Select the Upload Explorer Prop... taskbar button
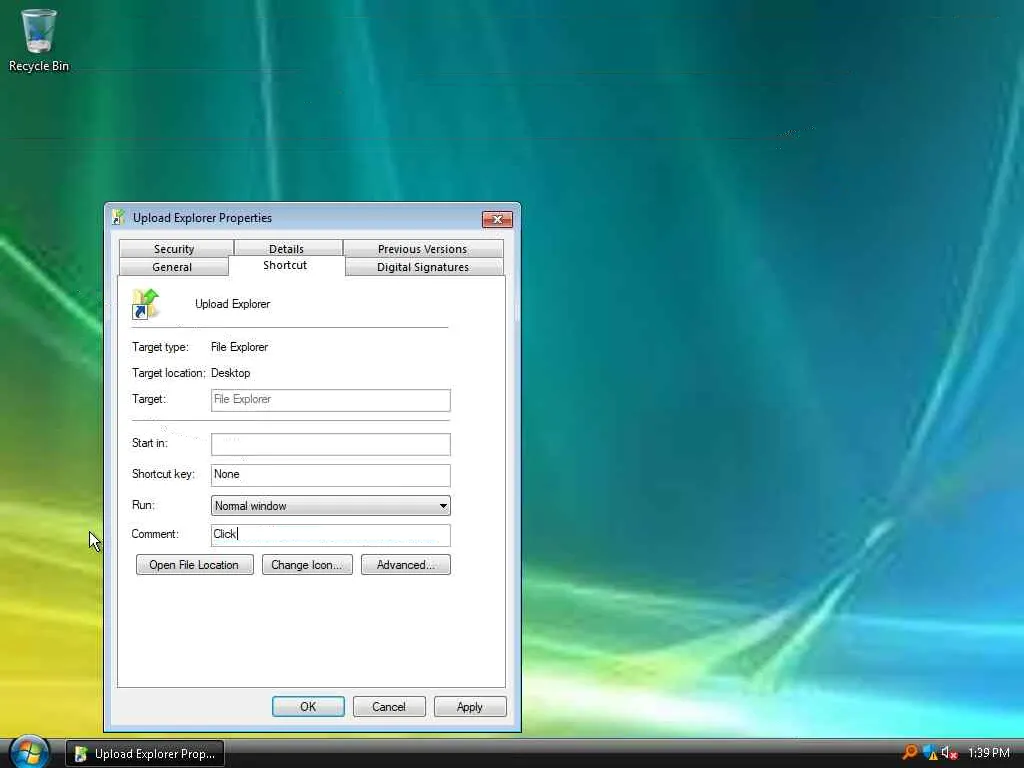This screenshot has width=1024, height=768. point(145,754)
